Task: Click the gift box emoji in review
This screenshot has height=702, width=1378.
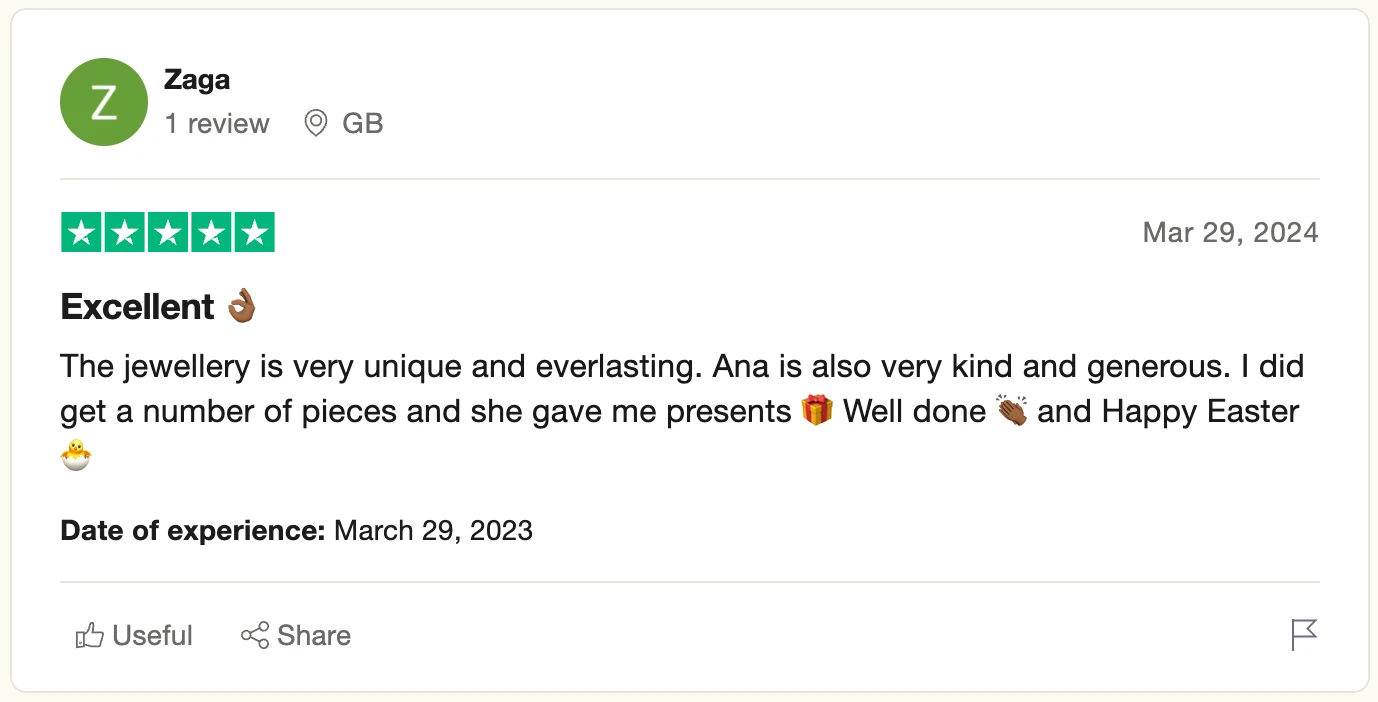Action: [817, 411]
